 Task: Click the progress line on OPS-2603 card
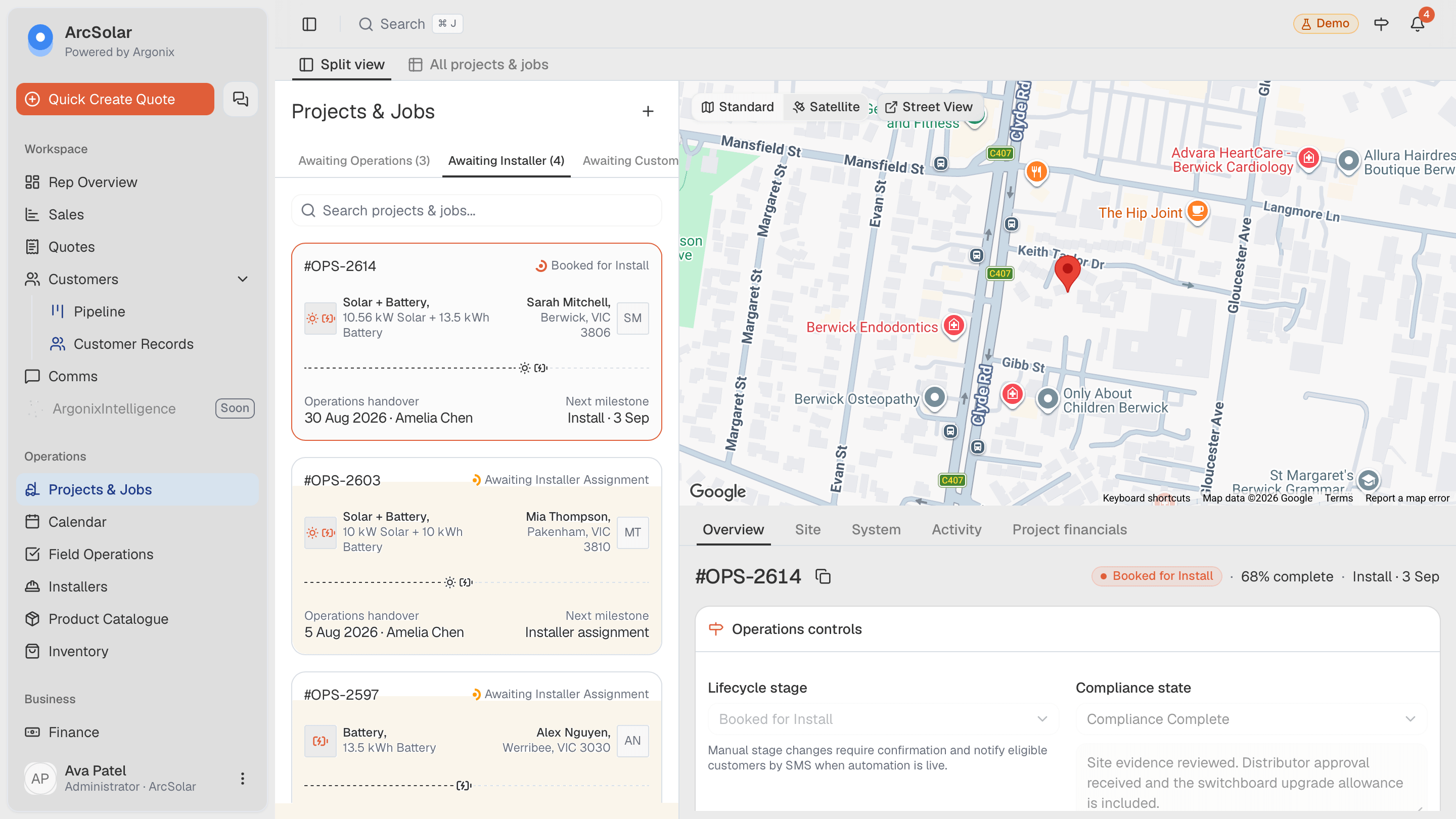tap(476, 582)
